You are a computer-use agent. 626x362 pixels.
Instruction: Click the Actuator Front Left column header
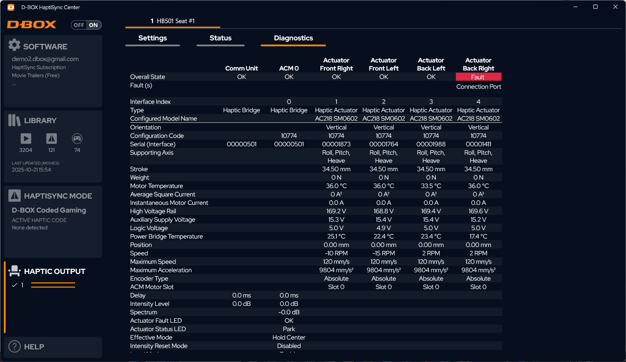[384, 64]
